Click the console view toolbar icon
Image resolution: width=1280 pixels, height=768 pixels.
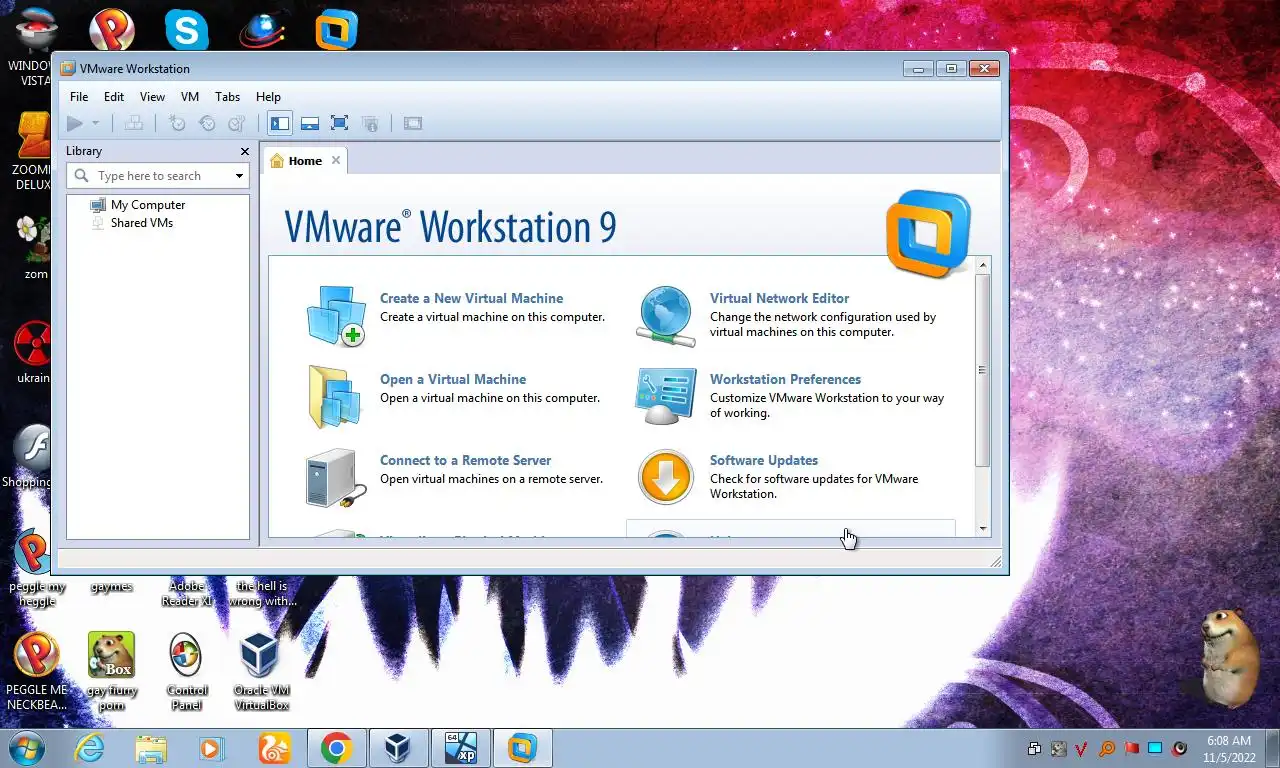point(413,123)
